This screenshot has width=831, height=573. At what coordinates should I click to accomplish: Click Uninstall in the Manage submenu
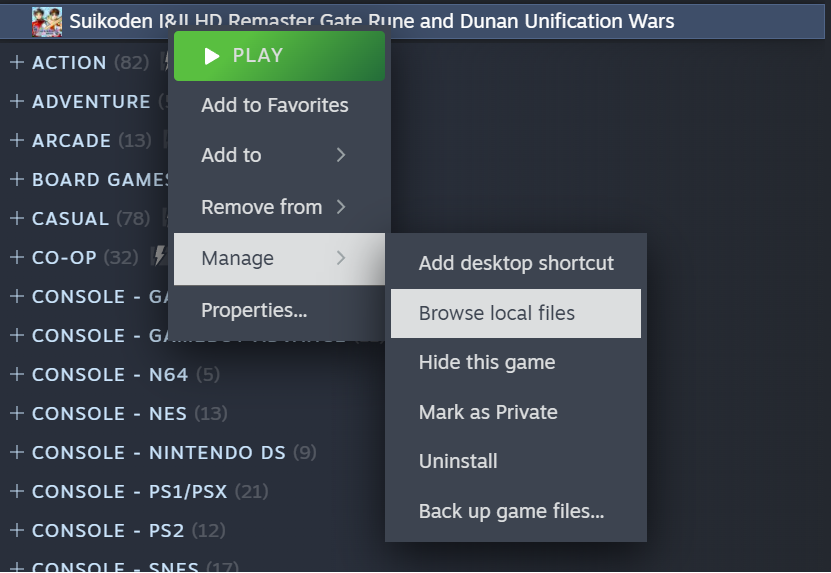click(x=458, y=461)
